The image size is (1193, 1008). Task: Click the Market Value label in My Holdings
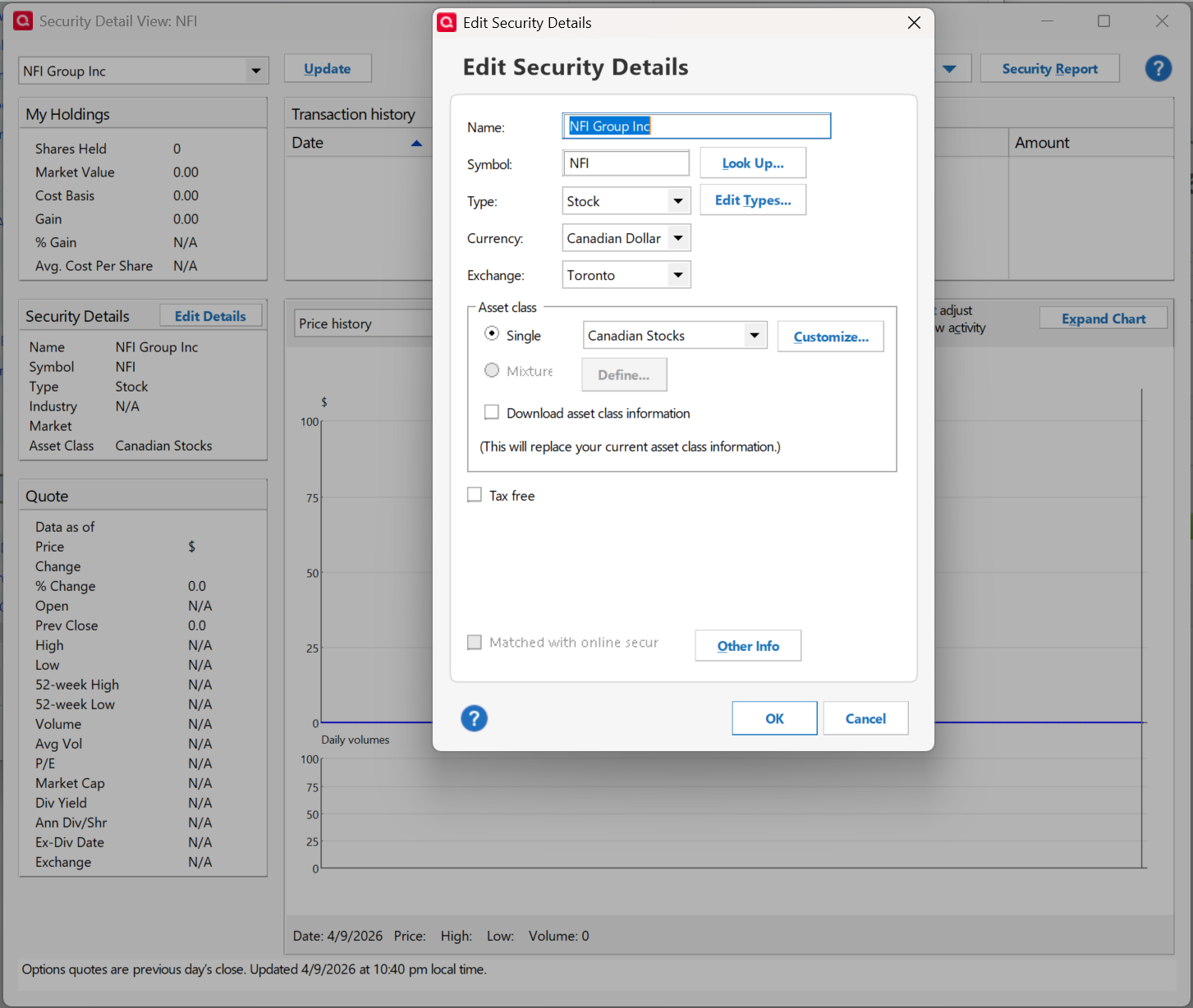pos(75,172)
